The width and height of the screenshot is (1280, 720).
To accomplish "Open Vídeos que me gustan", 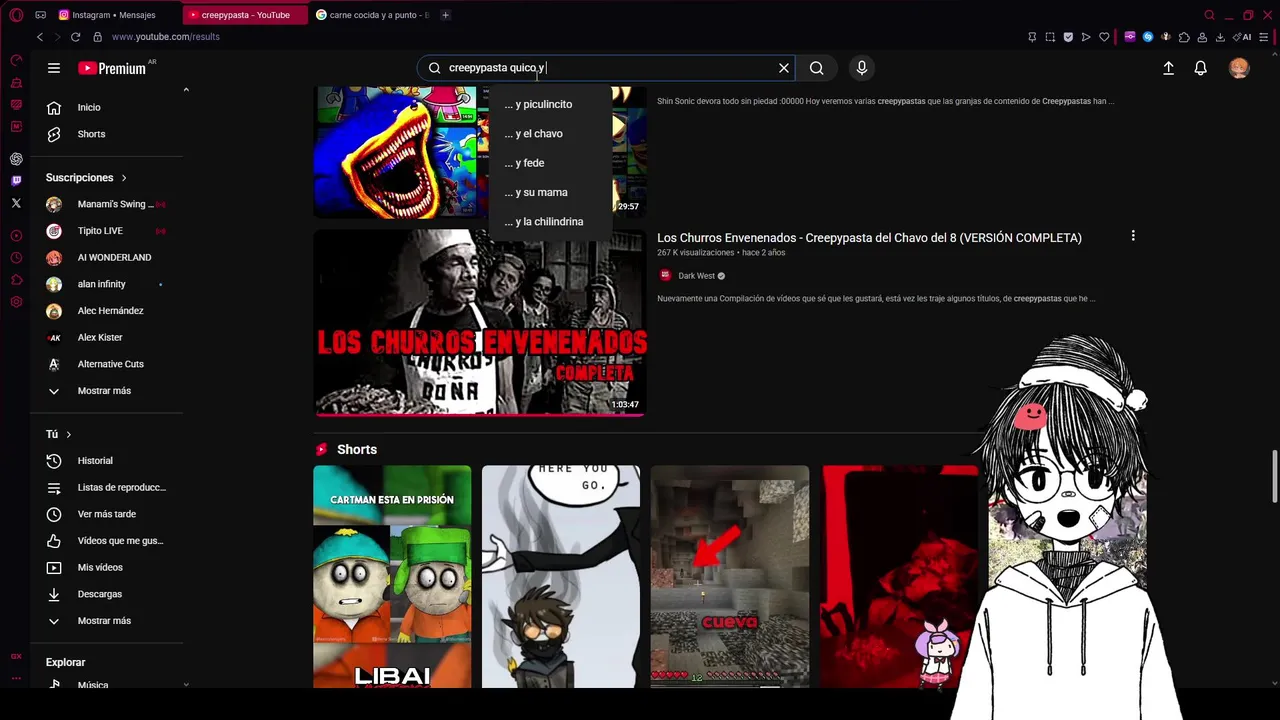I will click(107, 541).
